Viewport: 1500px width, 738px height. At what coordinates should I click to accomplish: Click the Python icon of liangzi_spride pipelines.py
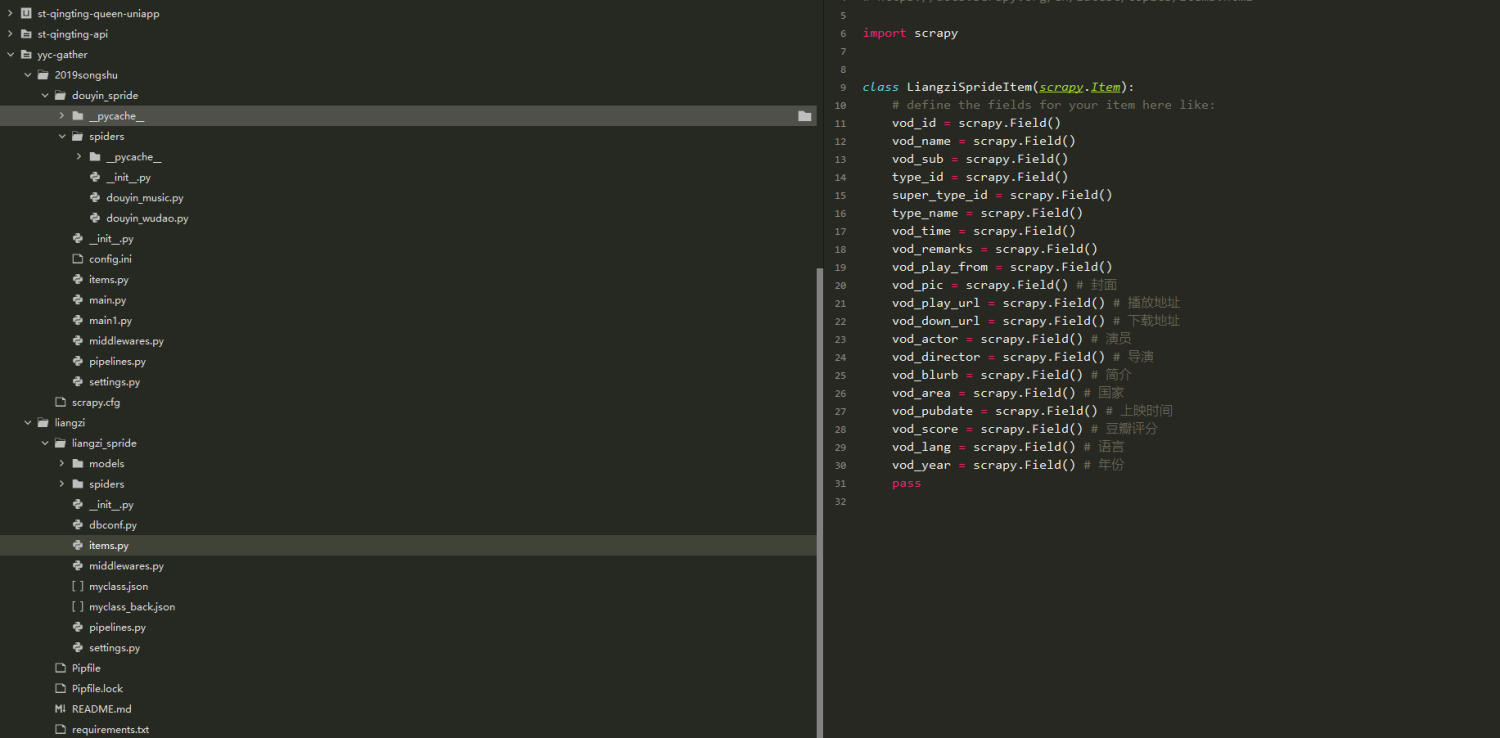78,628
